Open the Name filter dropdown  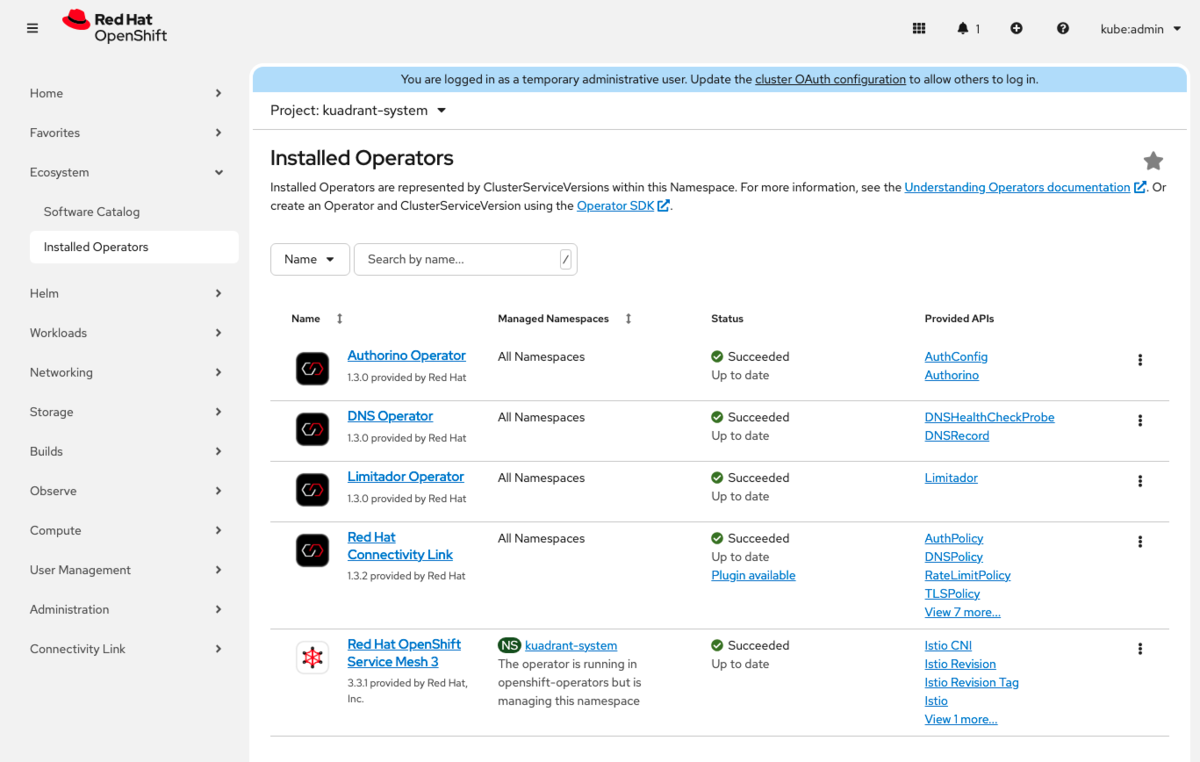310,259
